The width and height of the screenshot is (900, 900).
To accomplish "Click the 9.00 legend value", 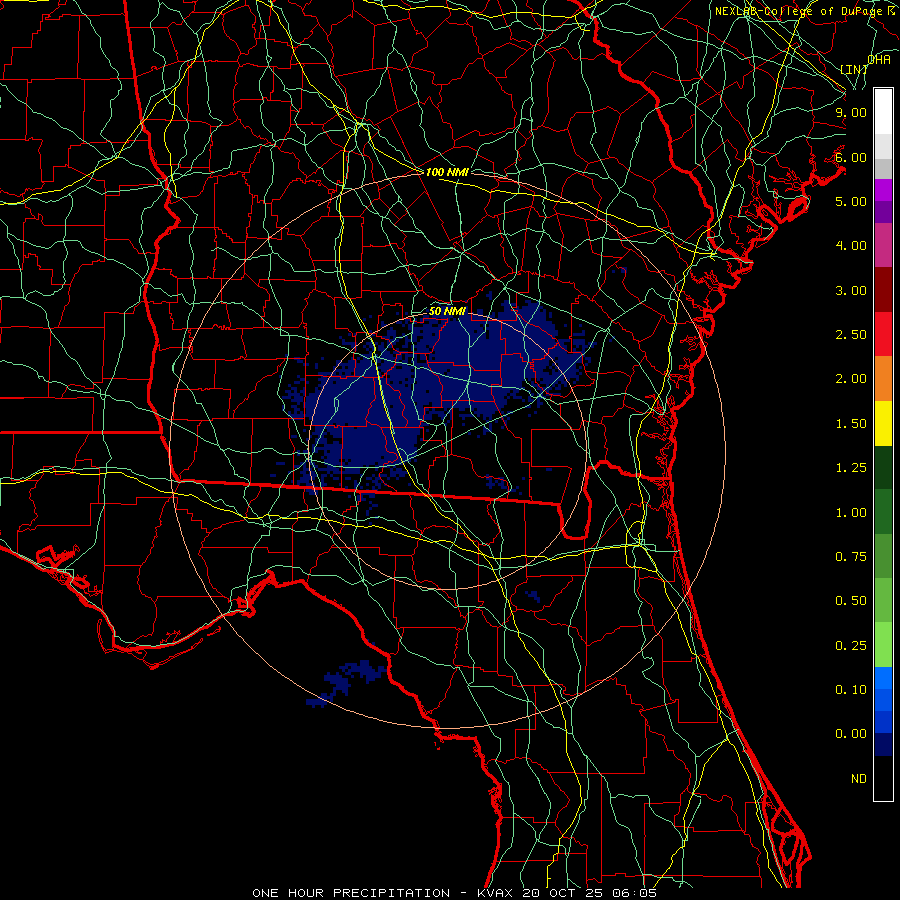I will point(851,112).
